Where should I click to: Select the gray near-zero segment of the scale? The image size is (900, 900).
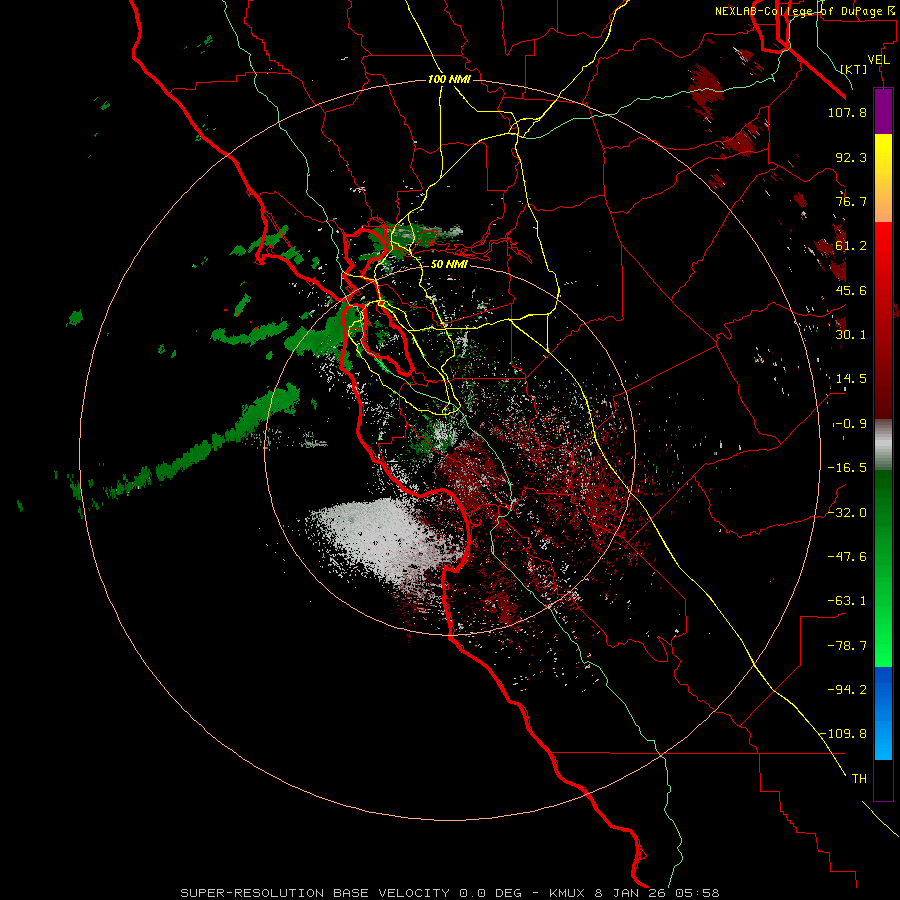883,444
